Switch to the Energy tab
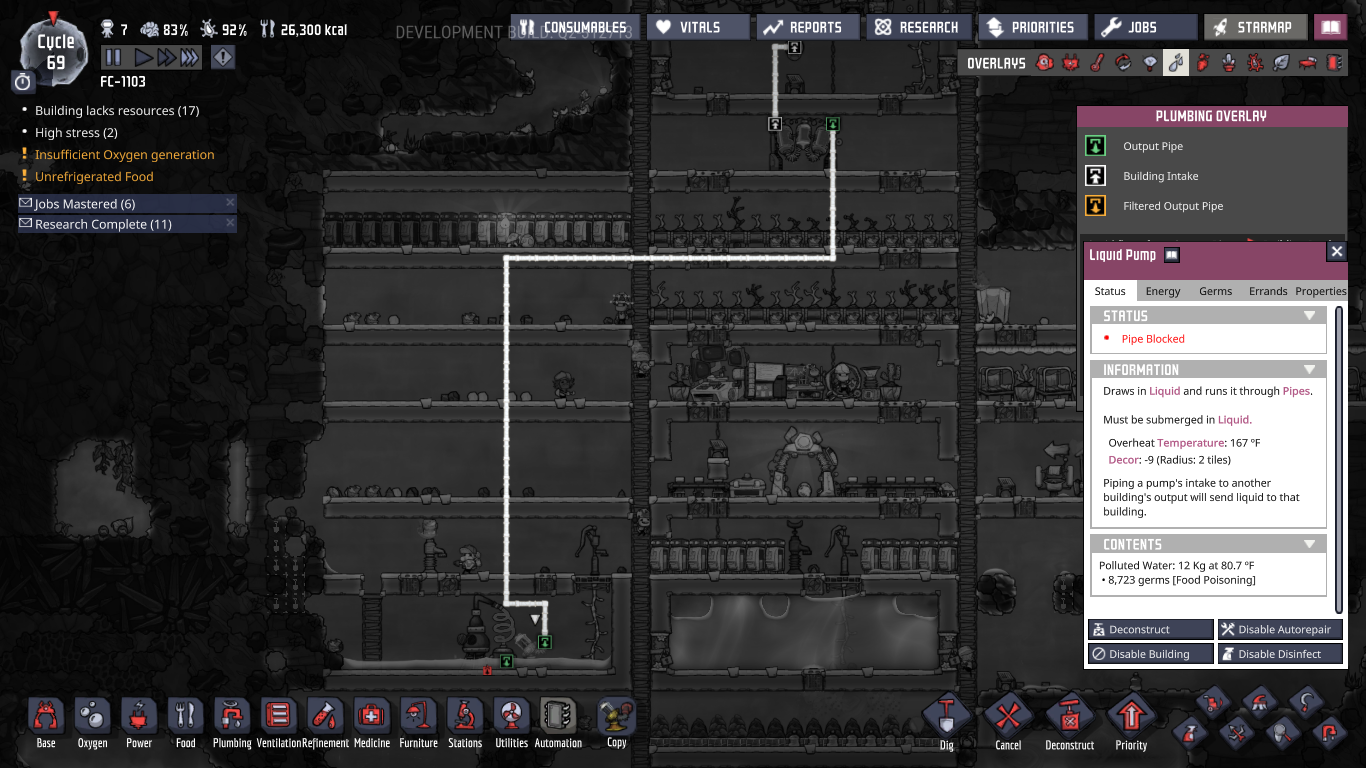The width and height of the screenshot is (1366, 768). tap(1163, 291)
